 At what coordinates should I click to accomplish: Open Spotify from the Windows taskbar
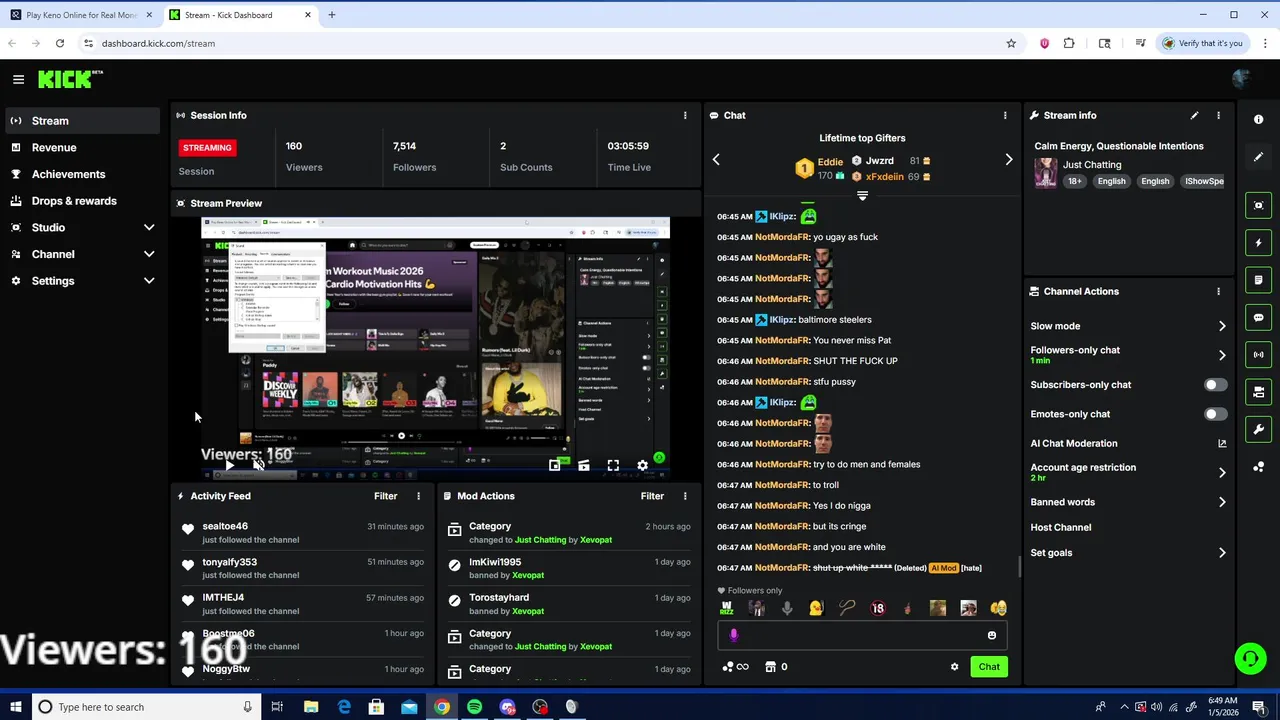point(475,707)
